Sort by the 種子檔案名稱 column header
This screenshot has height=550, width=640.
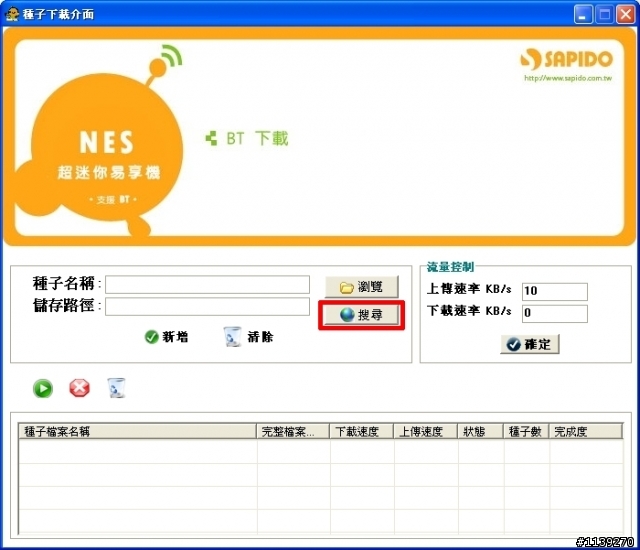[x=138, y=431]
